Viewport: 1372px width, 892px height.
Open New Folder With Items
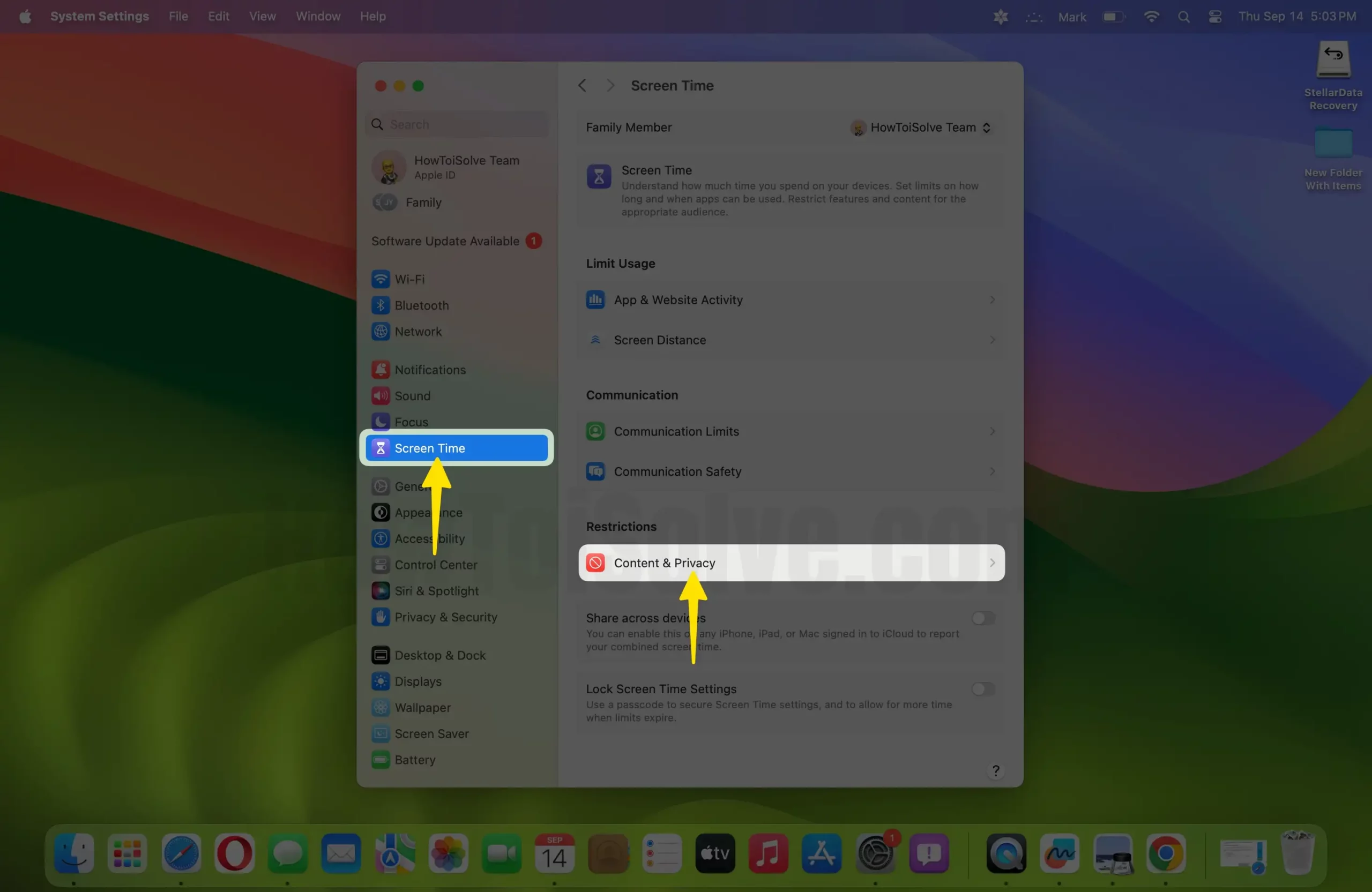click(1332, 159)
